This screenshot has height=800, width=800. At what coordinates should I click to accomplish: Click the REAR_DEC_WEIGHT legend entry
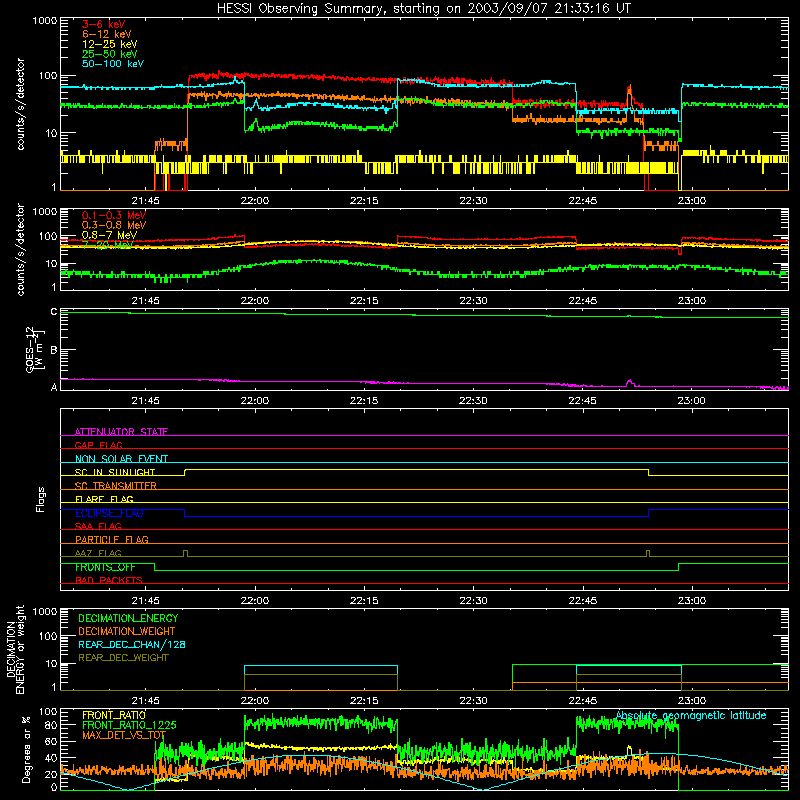(x=123, y=658)
